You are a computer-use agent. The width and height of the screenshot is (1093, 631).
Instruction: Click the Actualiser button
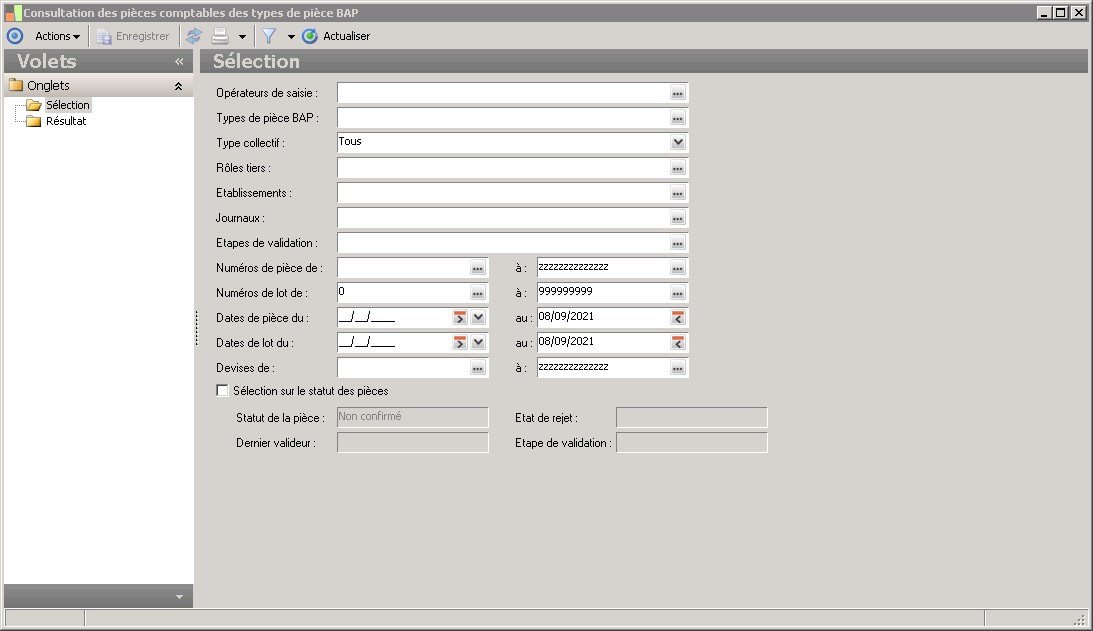[x=337, y=36]
